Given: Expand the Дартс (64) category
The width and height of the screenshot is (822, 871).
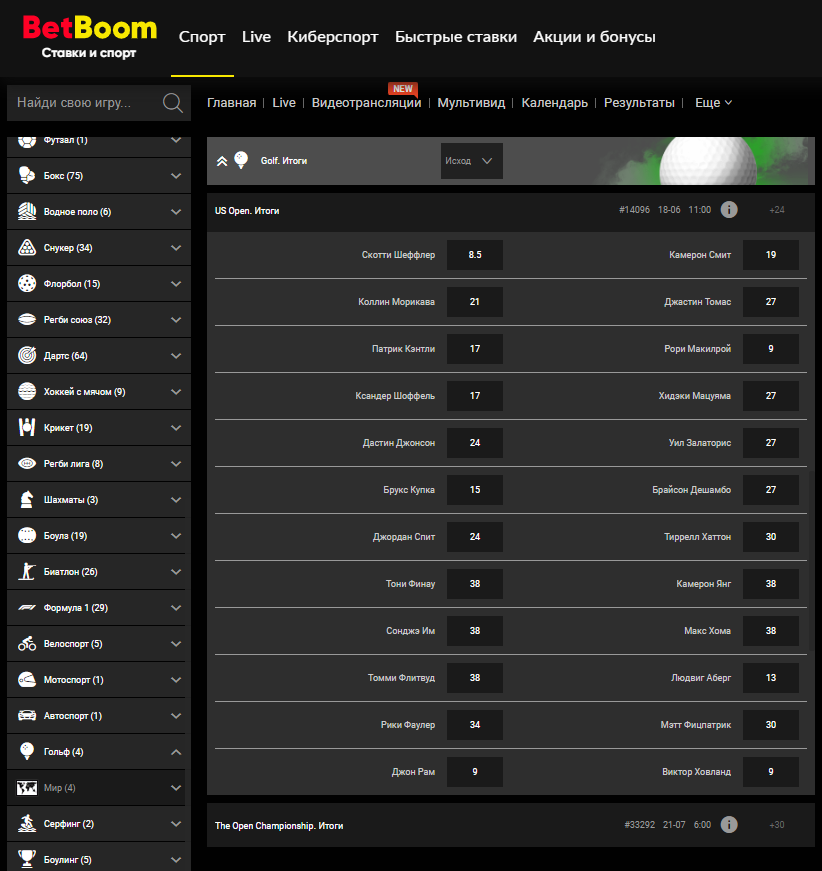Looking at the screenshot, I should [176, 356].
